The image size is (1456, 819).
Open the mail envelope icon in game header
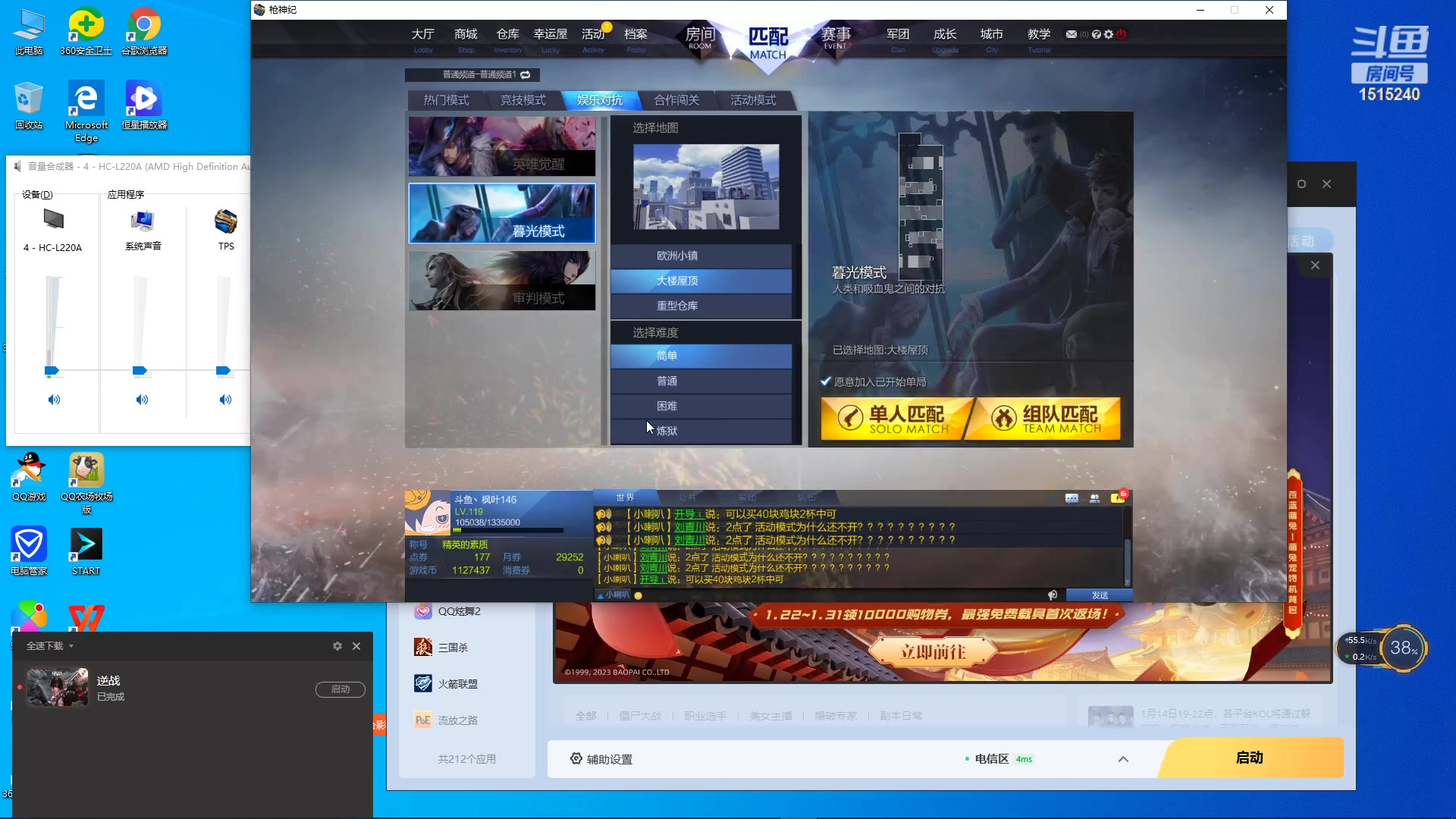click(x=1071, y=34)
